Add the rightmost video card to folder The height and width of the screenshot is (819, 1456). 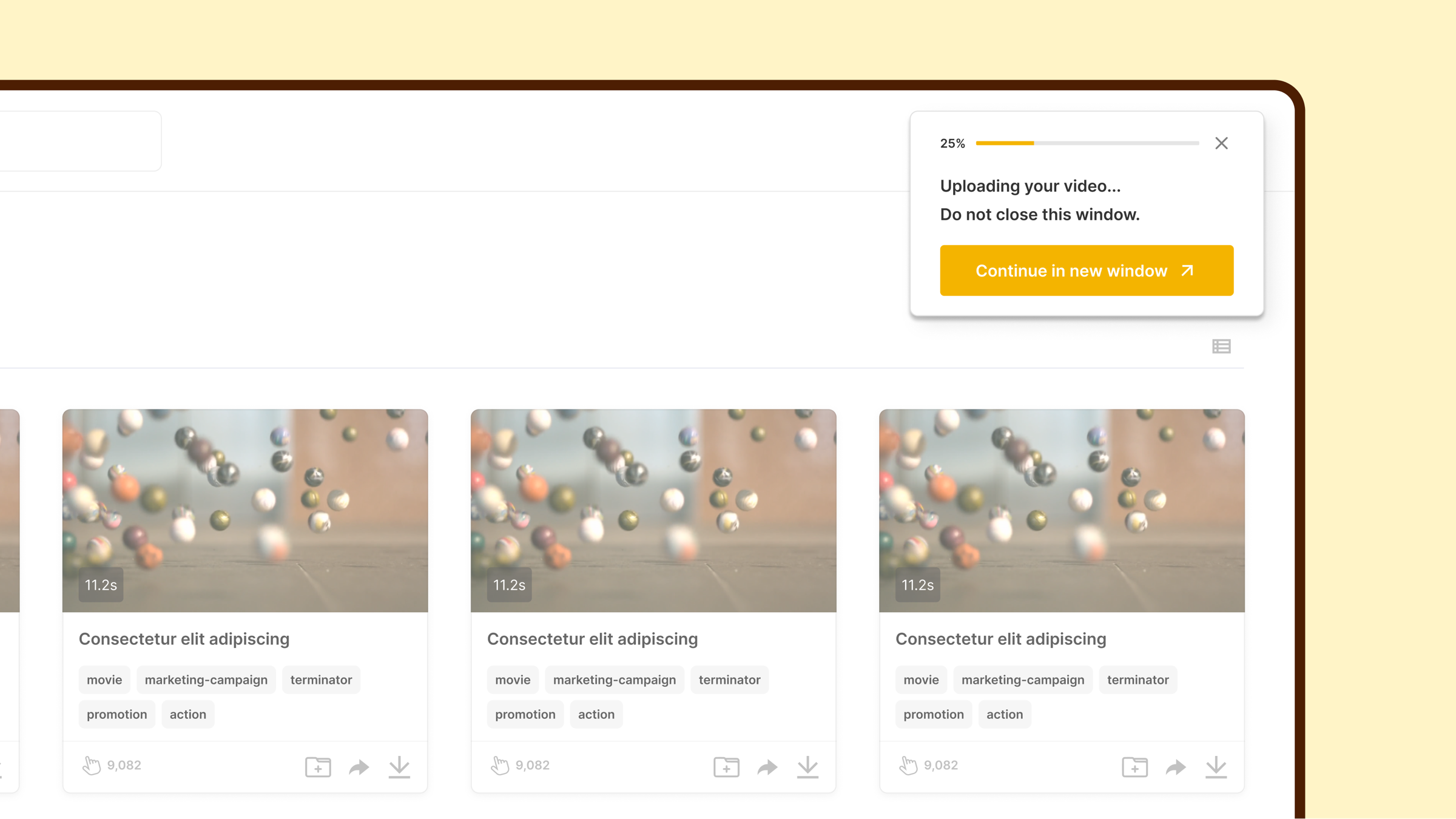[1134, 767]
